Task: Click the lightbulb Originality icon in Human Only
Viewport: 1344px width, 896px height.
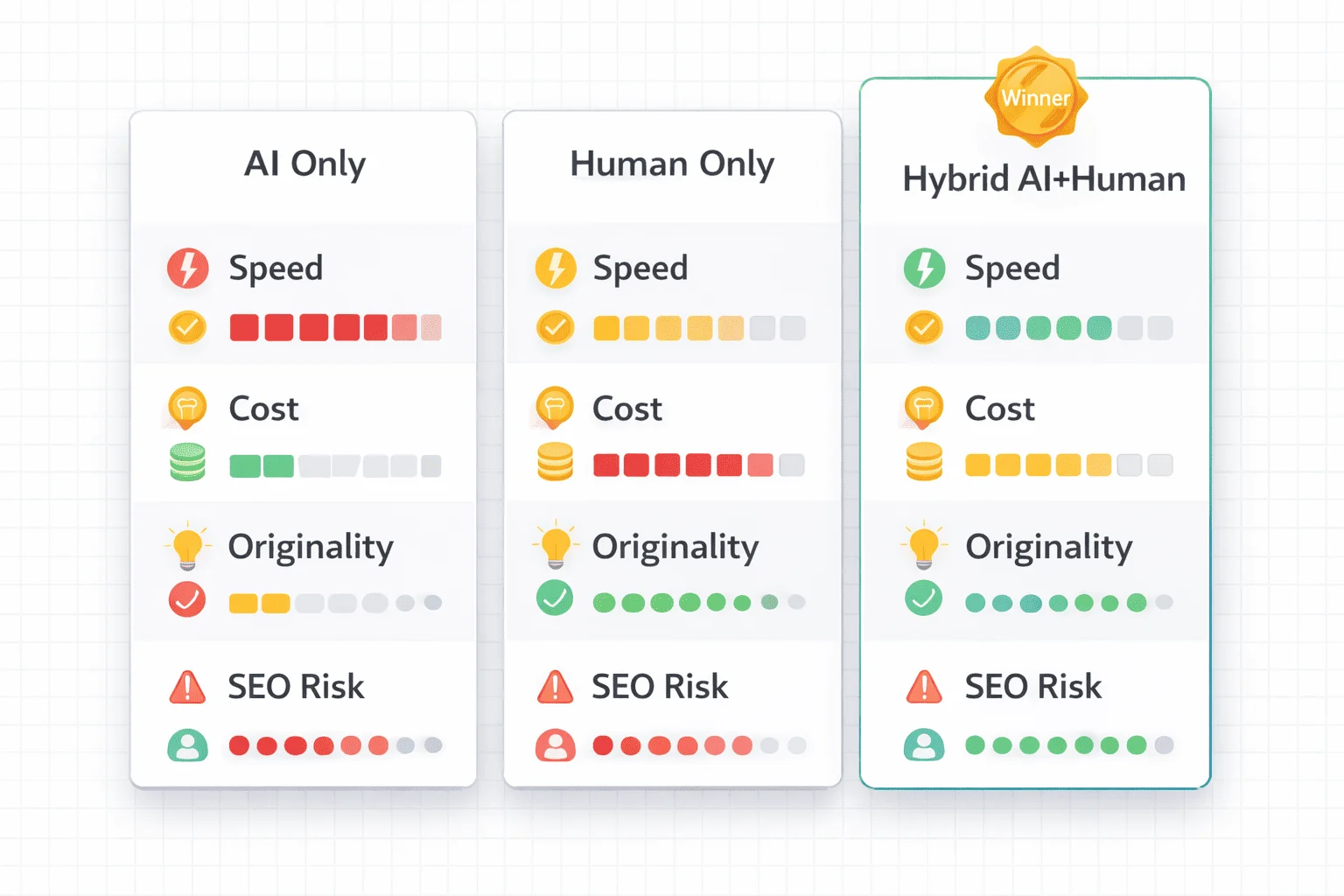Action: click(x=556, y=546)
